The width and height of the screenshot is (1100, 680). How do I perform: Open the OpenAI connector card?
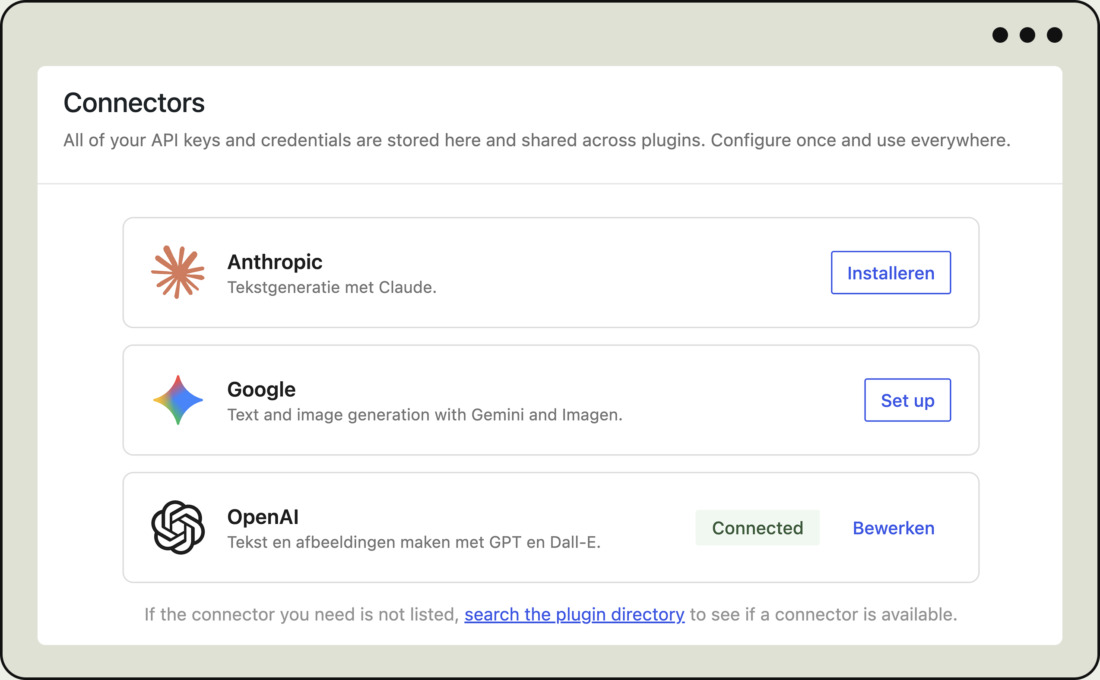pos(550,527)
